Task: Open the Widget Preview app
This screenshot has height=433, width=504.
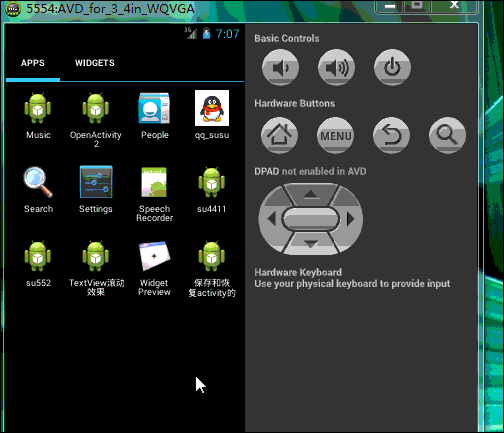Action: (154, 268)
